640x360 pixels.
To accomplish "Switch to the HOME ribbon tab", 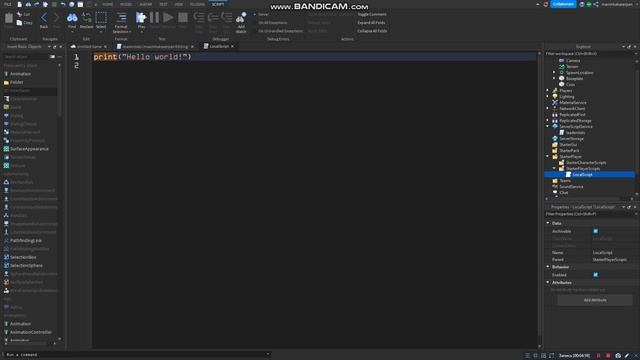I will click(x=108, y=4).
